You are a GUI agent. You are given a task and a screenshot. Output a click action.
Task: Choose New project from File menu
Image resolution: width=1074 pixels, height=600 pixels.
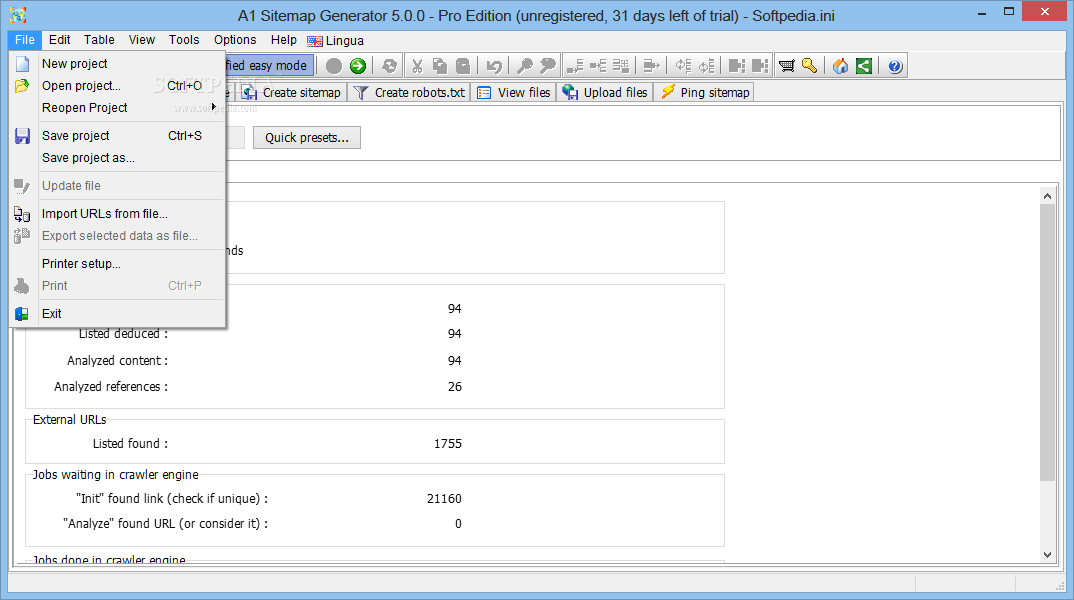pos(119,64)
